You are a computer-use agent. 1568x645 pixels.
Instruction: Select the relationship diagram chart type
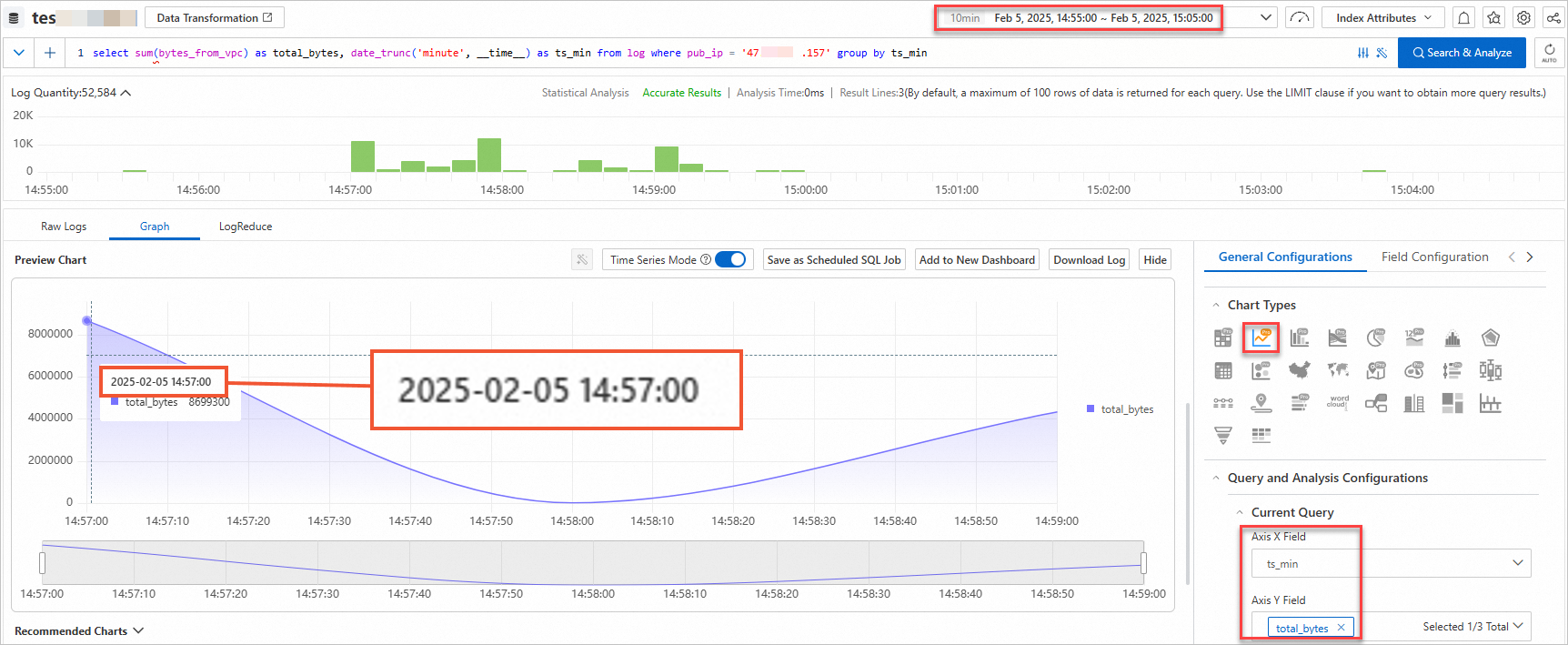(1376, 403)
